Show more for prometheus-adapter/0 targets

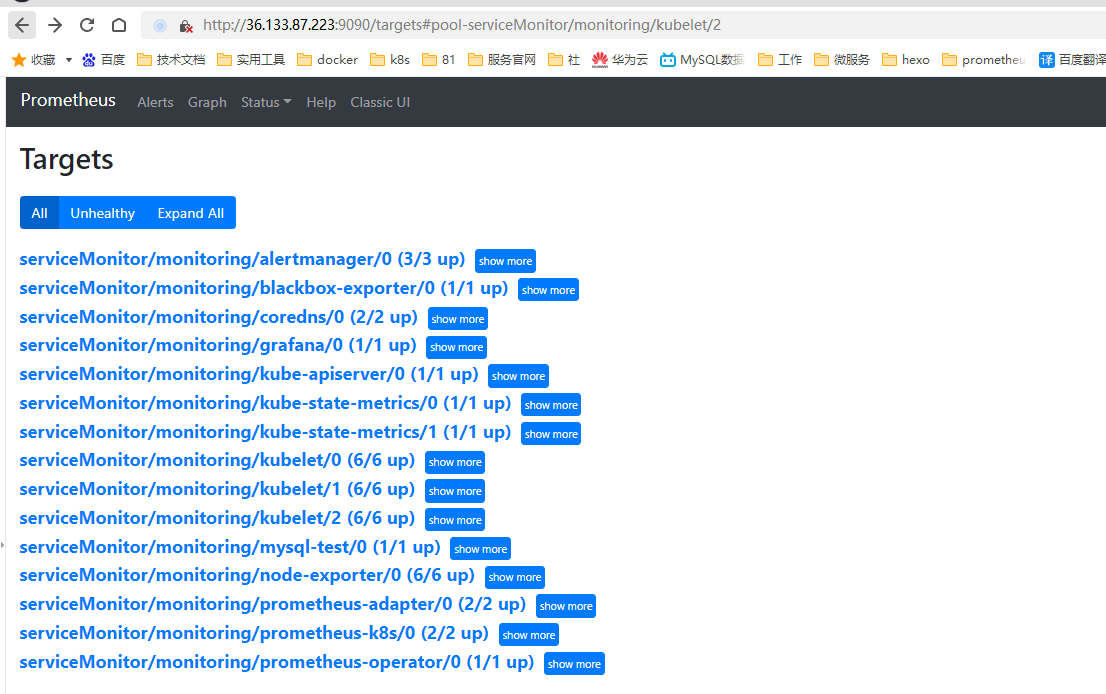point(566,606)
